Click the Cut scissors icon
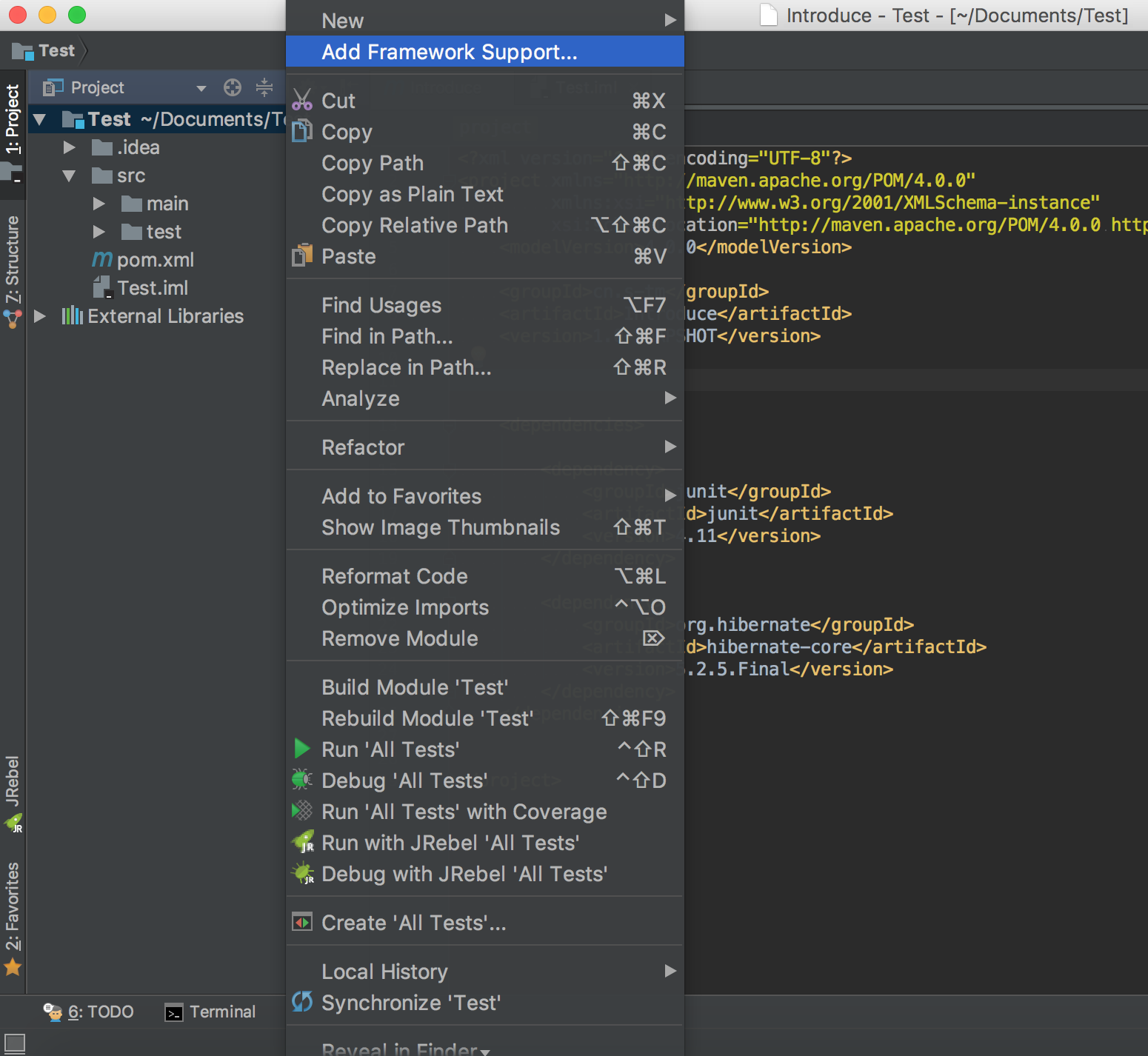Screen dimensions: 1148x1056 point(302,100)
